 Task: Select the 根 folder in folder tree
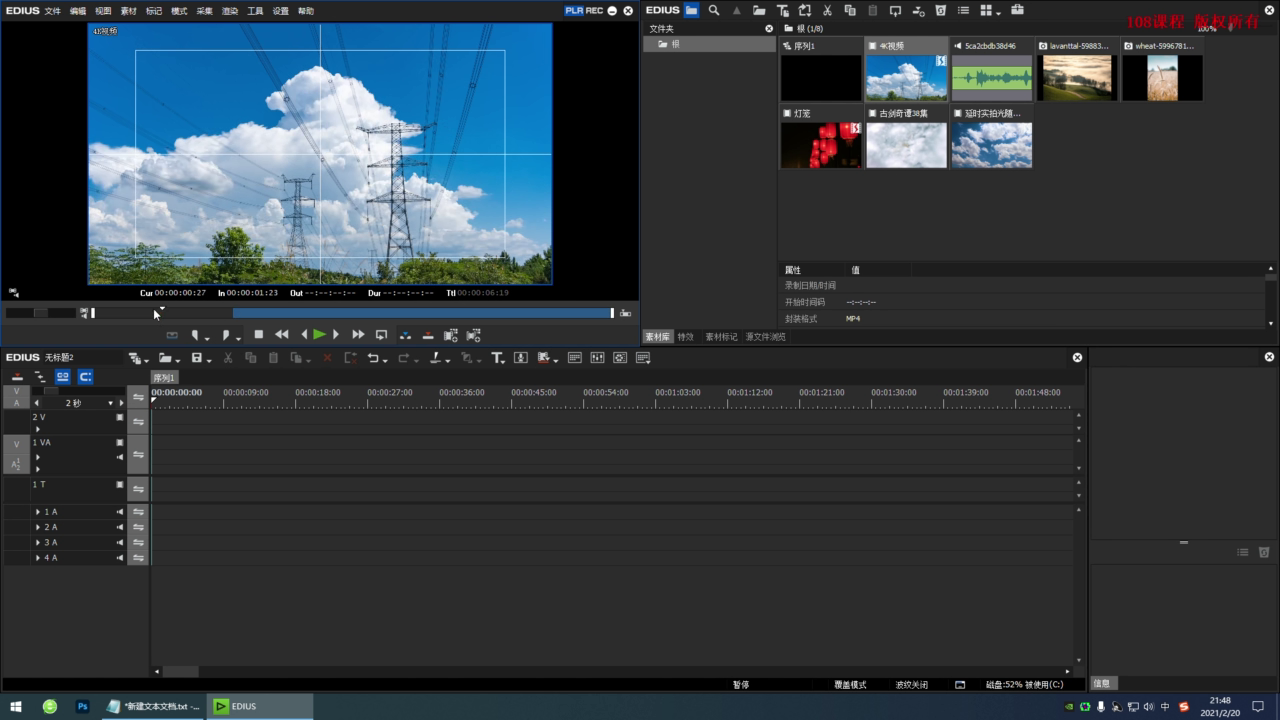709,44
